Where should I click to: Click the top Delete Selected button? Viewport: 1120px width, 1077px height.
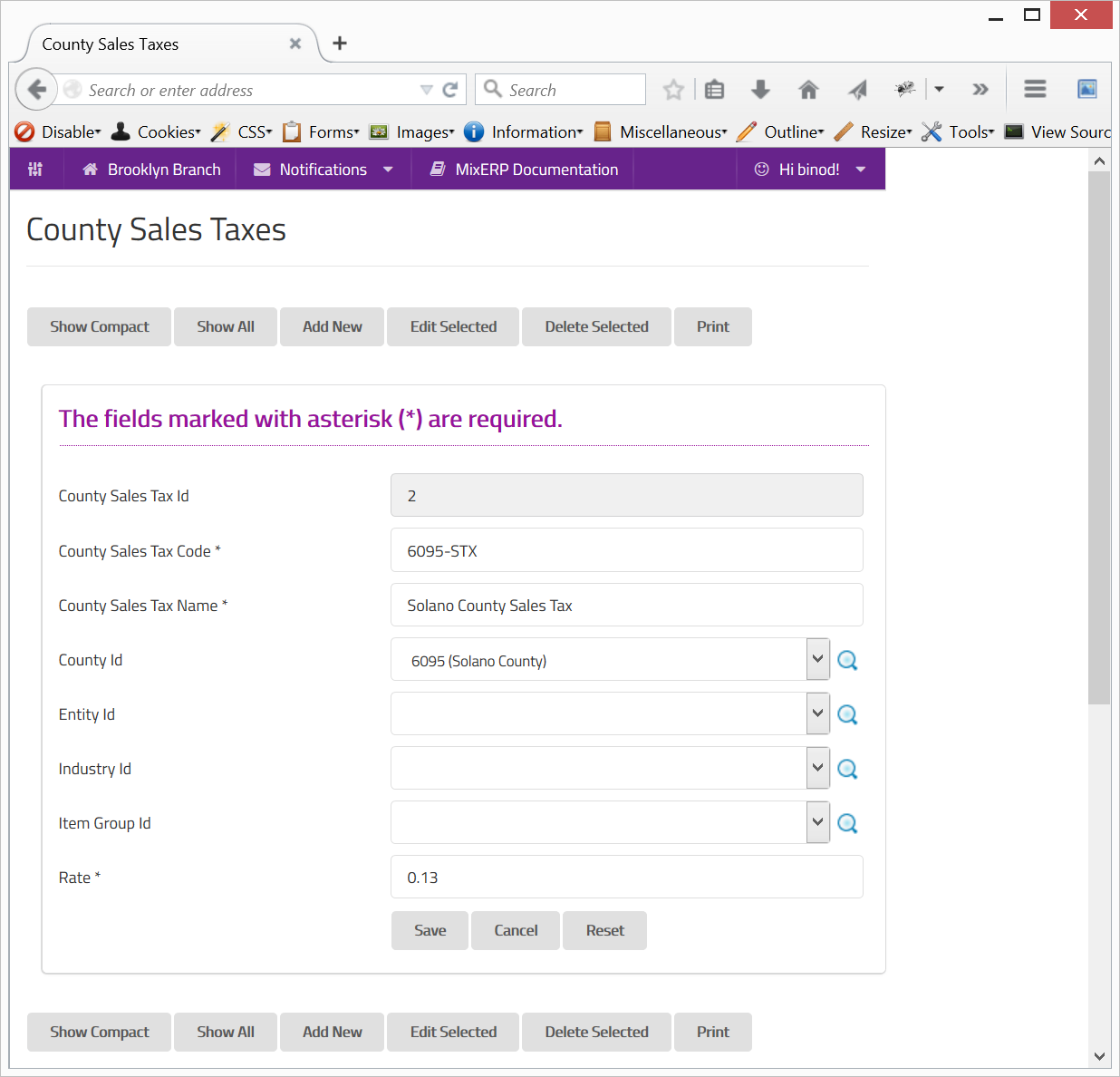597,326
